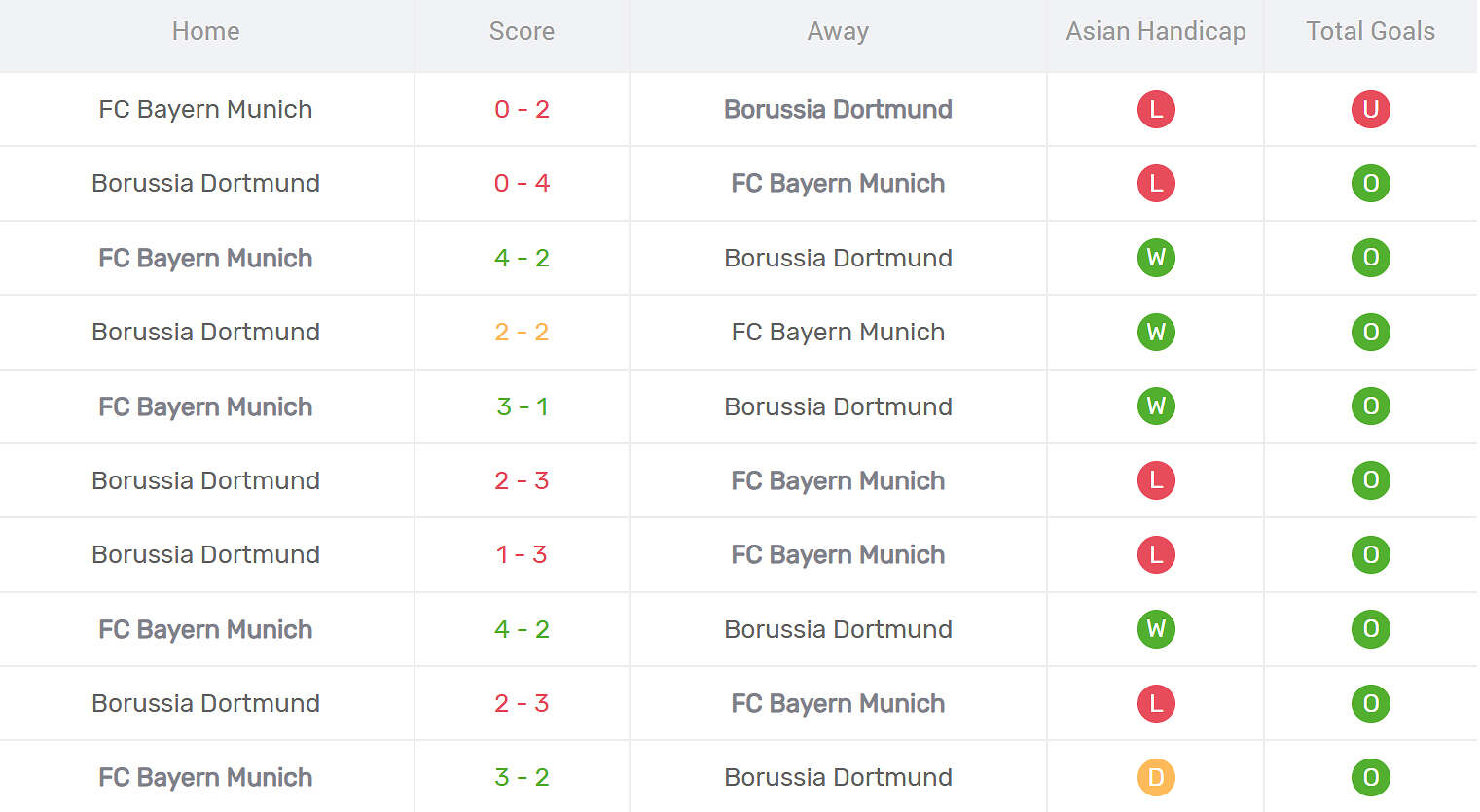Click the green O badge for the 3 - 2 match
The width and height of the screenshot is (1480, 812).
pyautogui.click(x=1370, y=777)
